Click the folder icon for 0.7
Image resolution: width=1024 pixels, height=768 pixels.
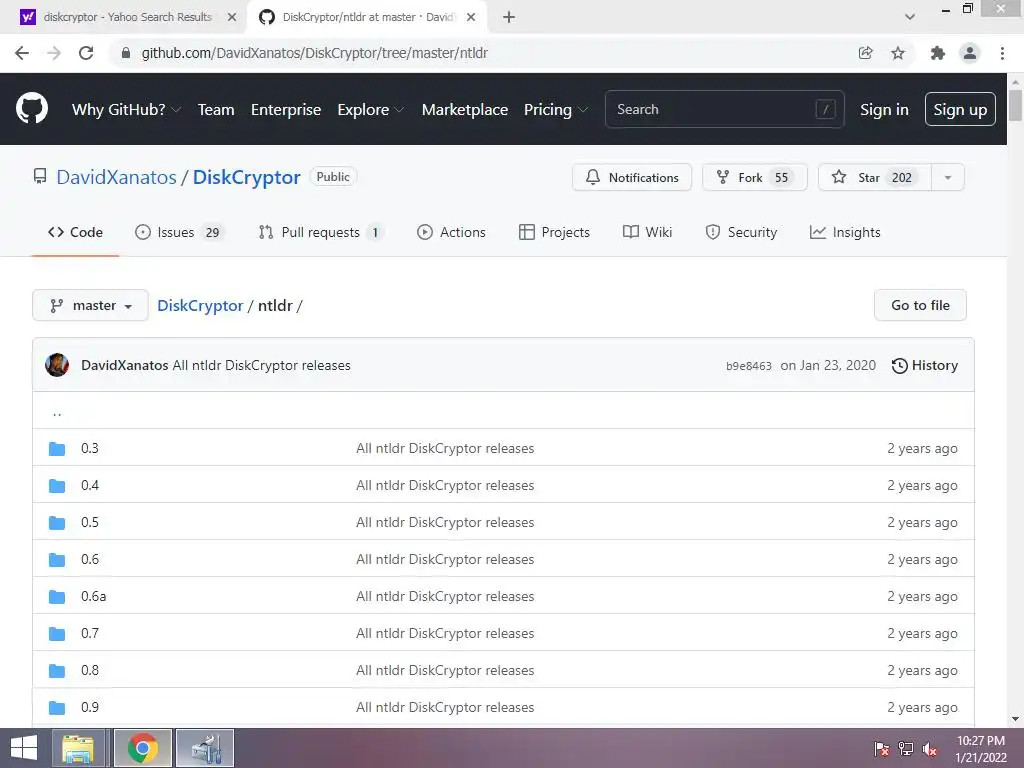point(57,633)
